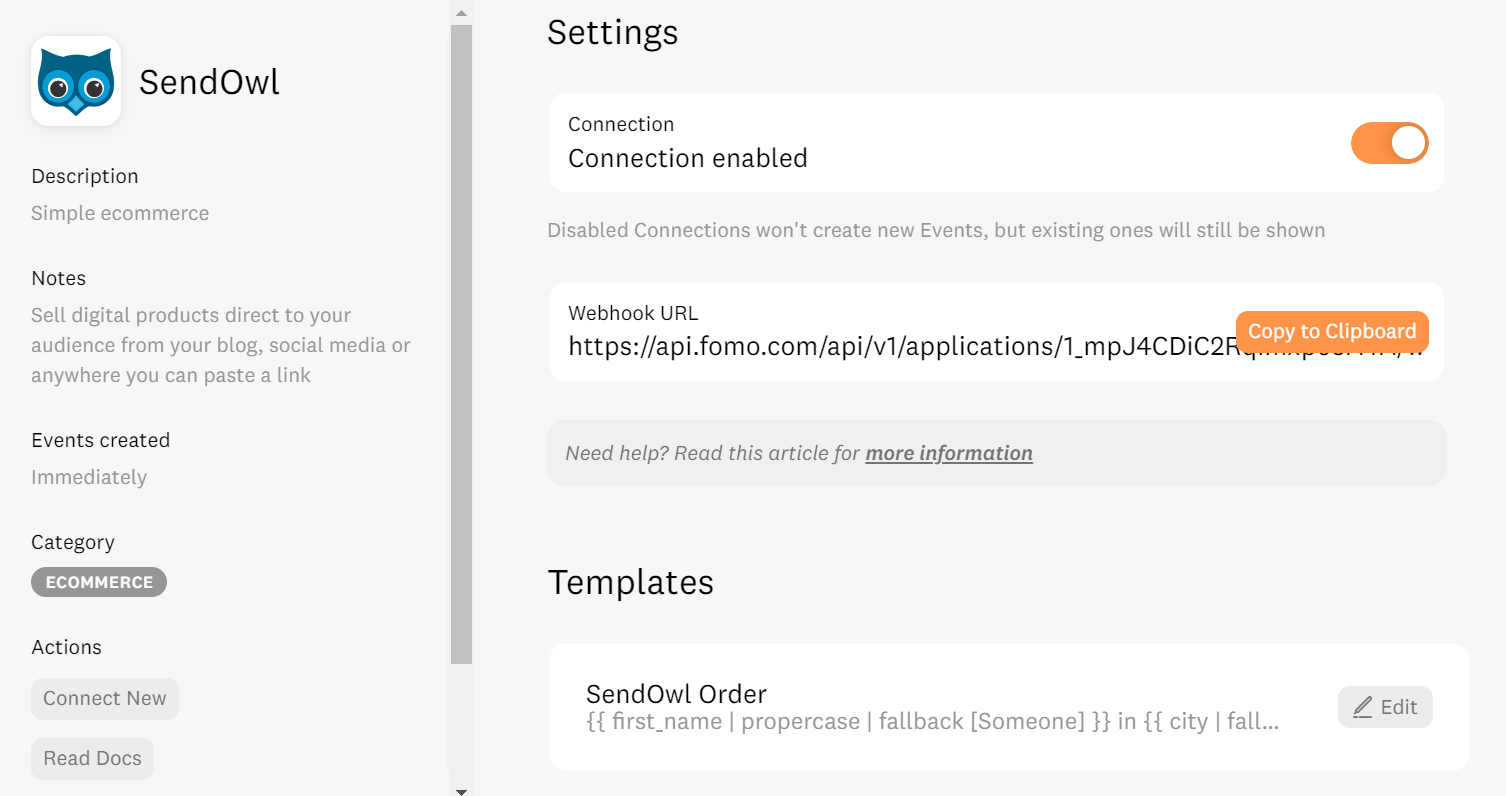Click the Need help info banner

click(x=996, y=453)
